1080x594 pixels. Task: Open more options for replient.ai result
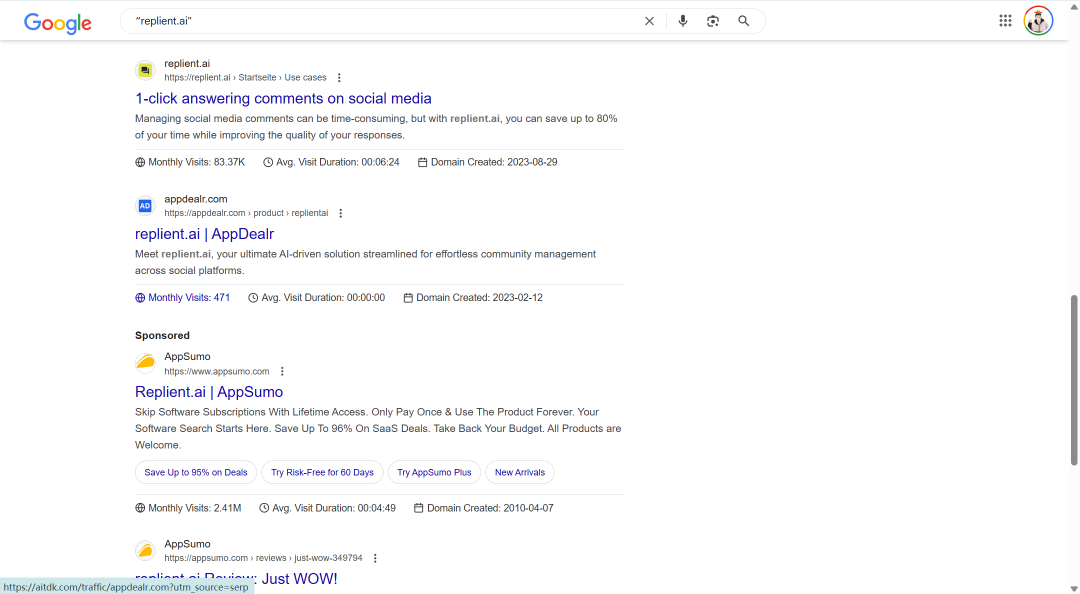(339, 78)
